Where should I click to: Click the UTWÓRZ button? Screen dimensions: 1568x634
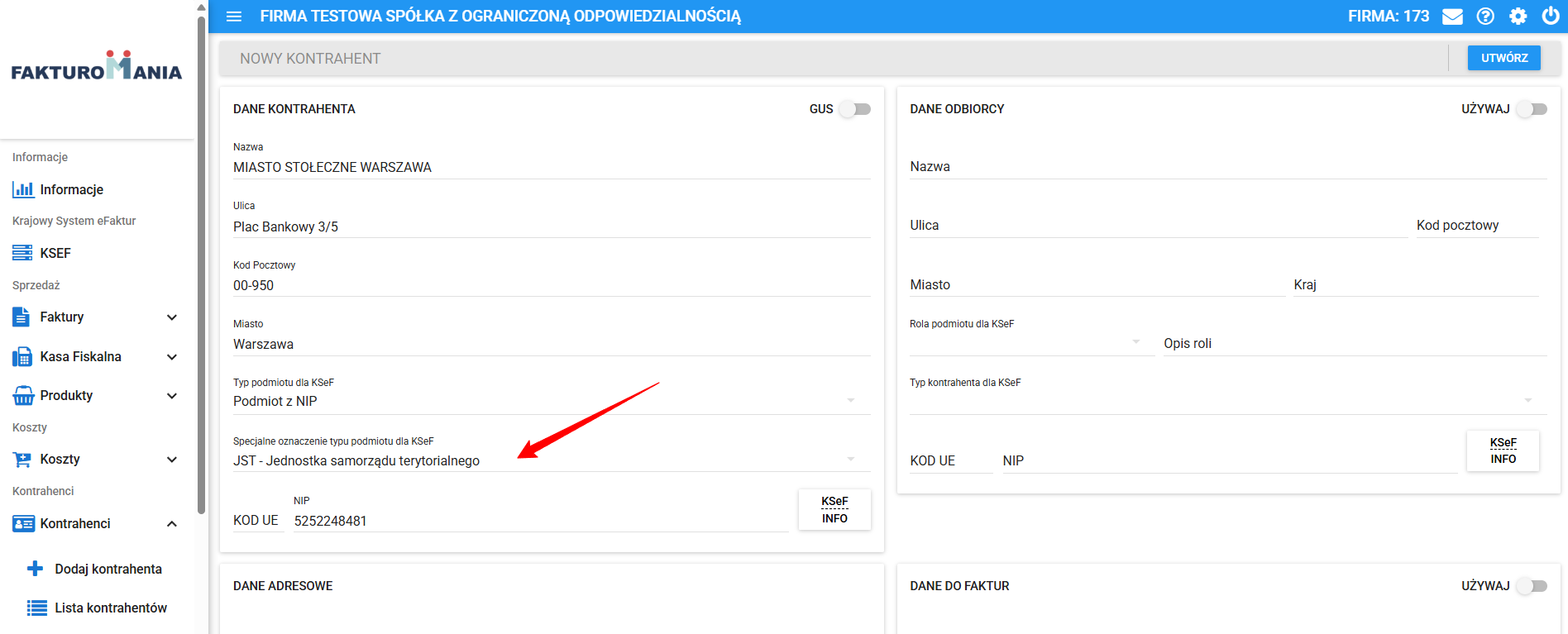[1503, 58]
